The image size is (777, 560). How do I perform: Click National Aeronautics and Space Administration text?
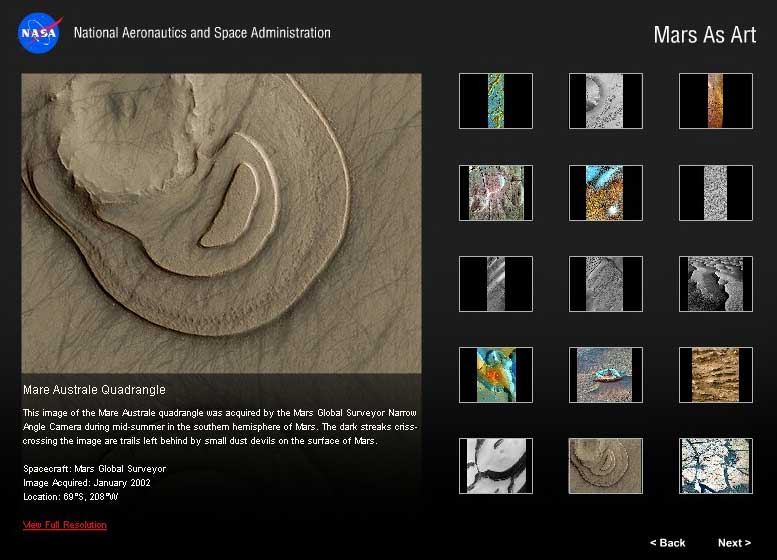(x=202, y=33)
